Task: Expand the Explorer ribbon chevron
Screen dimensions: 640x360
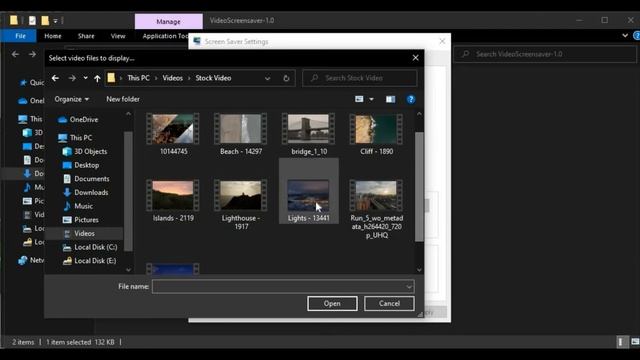Action: pyautogui.click(x=625, y=36)
